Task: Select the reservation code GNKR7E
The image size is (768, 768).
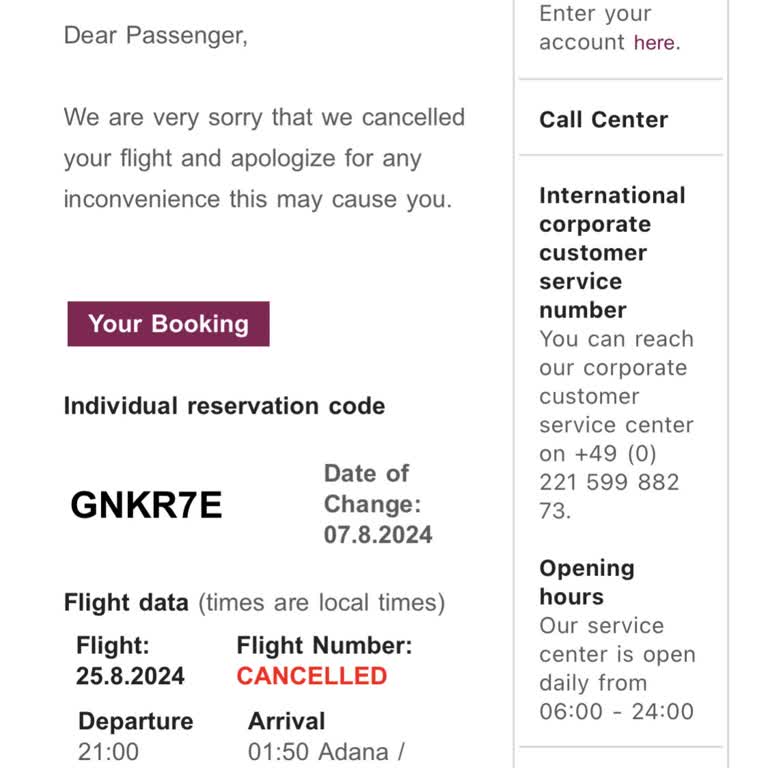Action: click(146, 504)
